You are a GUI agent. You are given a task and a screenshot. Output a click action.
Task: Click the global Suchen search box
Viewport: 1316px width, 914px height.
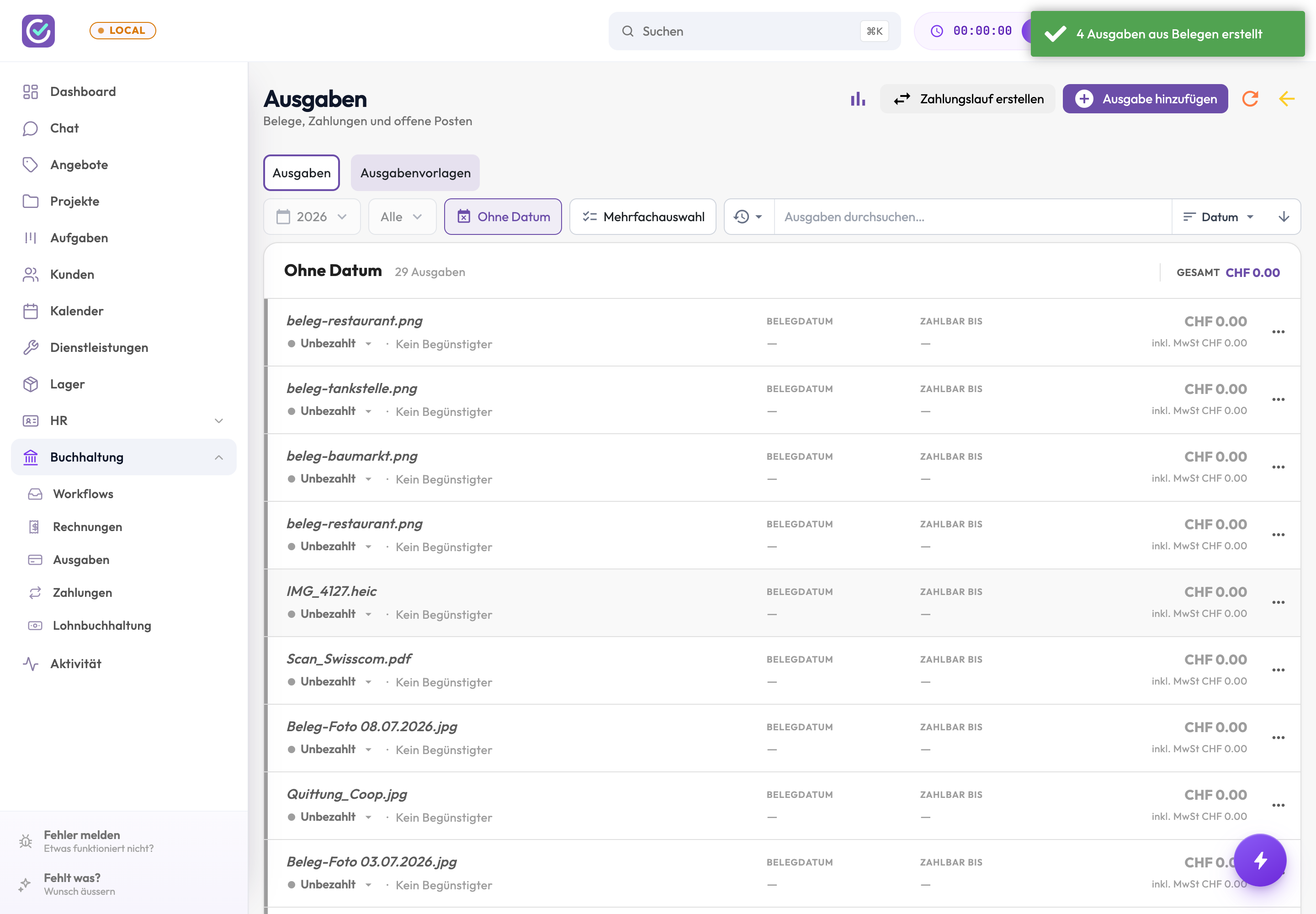[754, 32]
